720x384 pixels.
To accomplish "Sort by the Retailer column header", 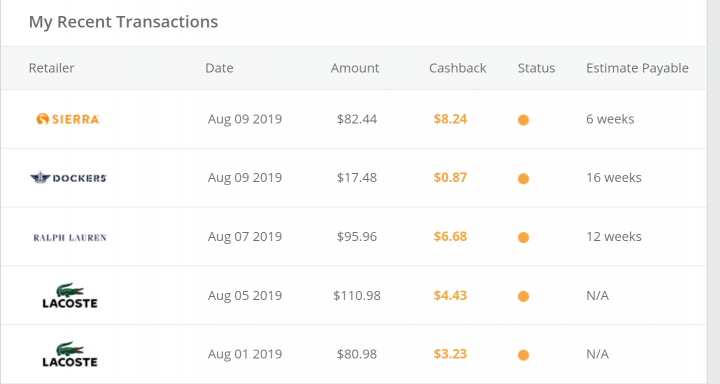I will pyautogui.click(x=51, y=68).
